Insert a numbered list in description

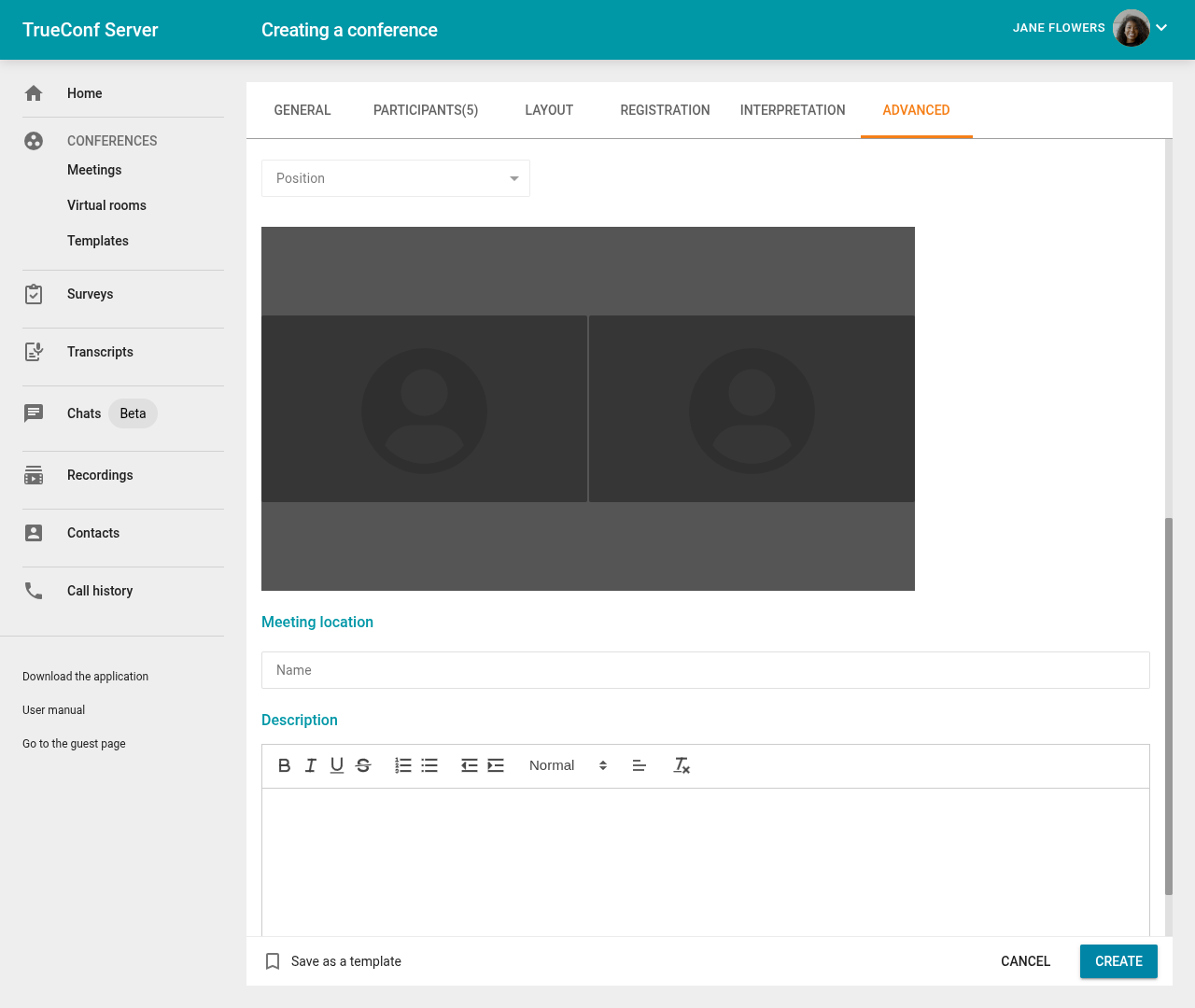[x=403, y=765]
